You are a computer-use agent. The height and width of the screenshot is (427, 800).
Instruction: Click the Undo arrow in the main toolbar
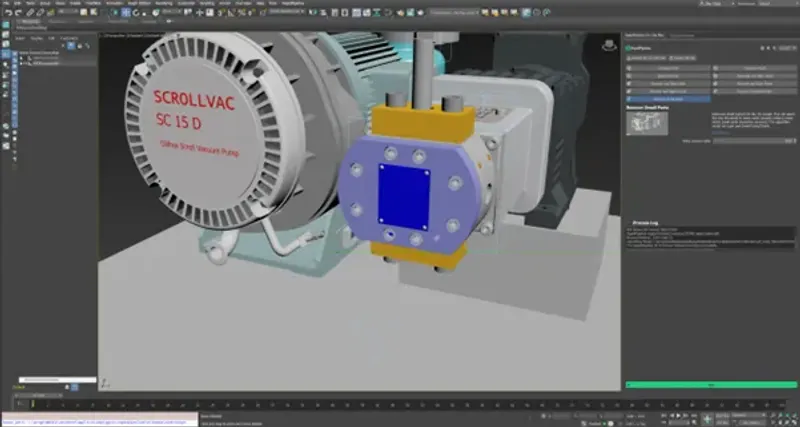pyautogui.click(x=8, y=12)
